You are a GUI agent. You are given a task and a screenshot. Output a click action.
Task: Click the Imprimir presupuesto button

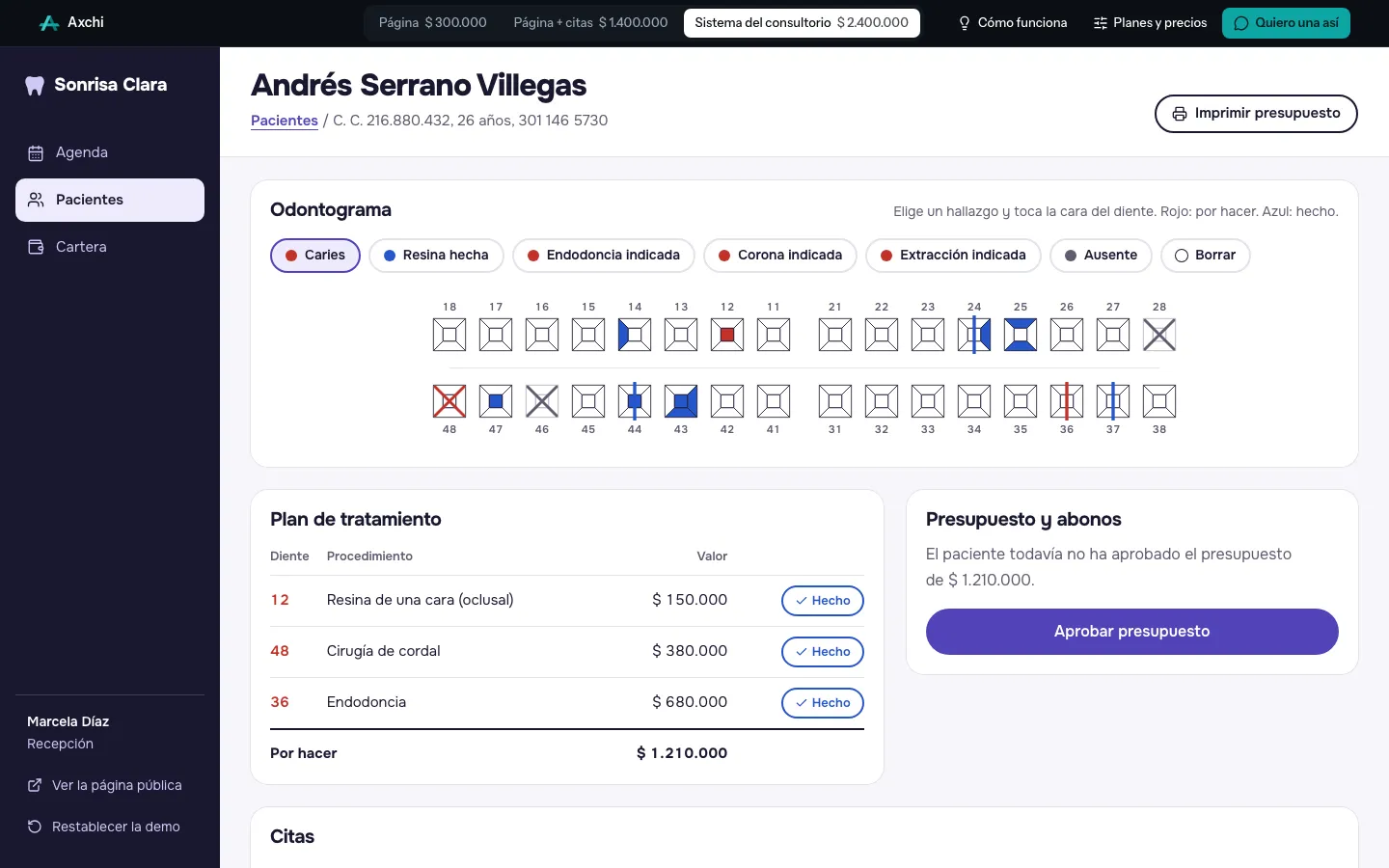coord(1256,114)
